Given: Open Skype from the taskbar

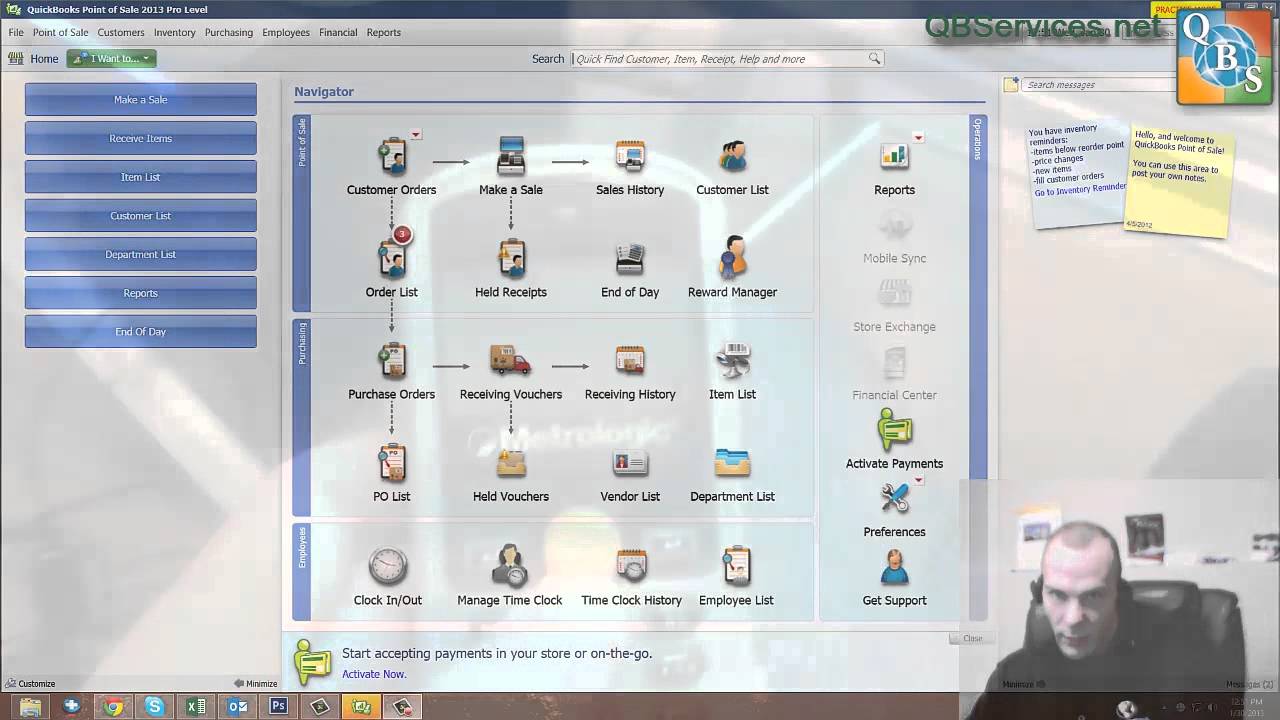Looking at the screenshot, I should 154,707.
